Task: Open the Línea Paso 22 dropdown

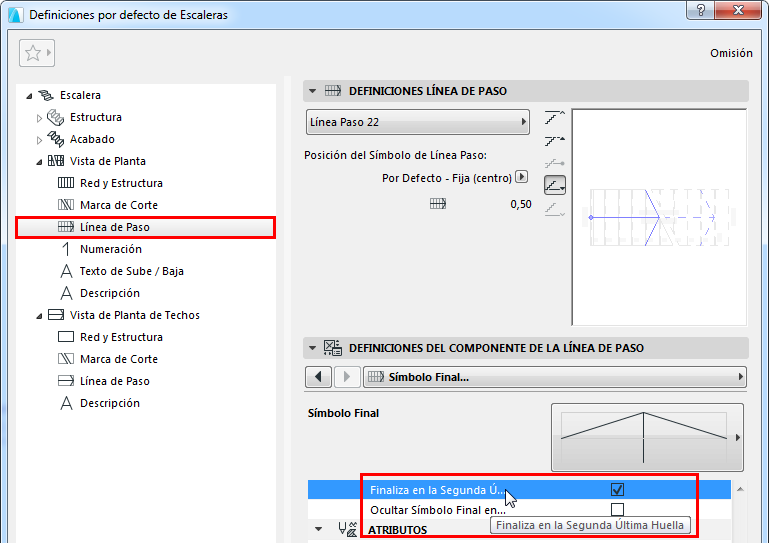Action: click(418, 122)
